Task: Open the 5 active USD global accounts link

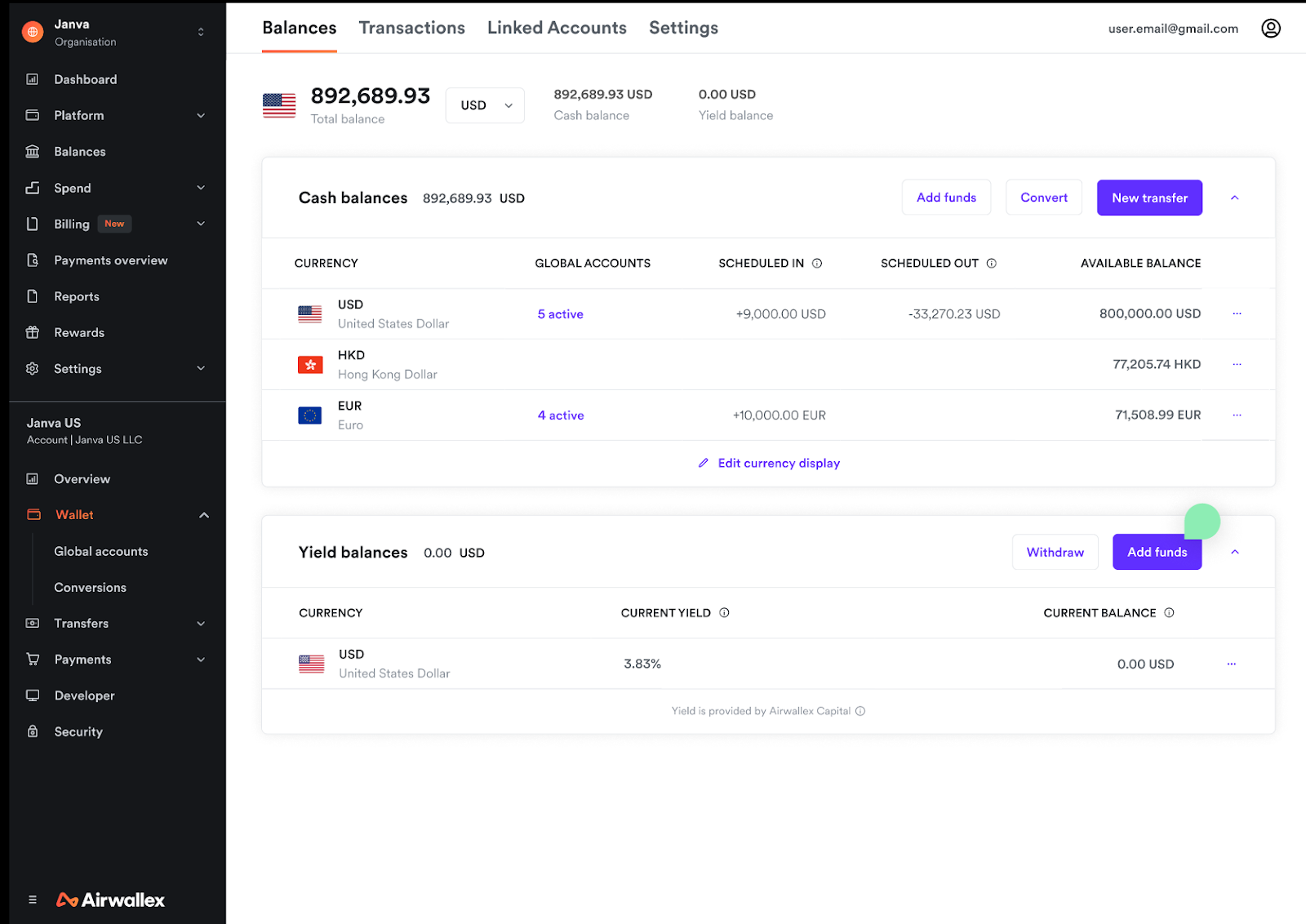Action: click(560, 314)
